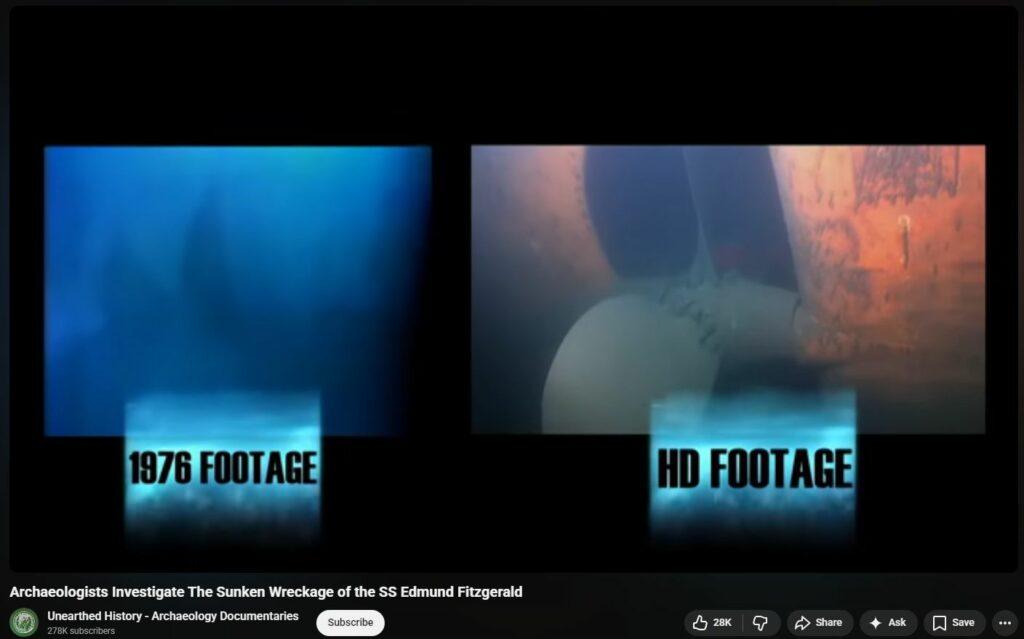Click the Save bookmark icon
Viewport: 1024px width, 639px height.
[x=939, y=622]
